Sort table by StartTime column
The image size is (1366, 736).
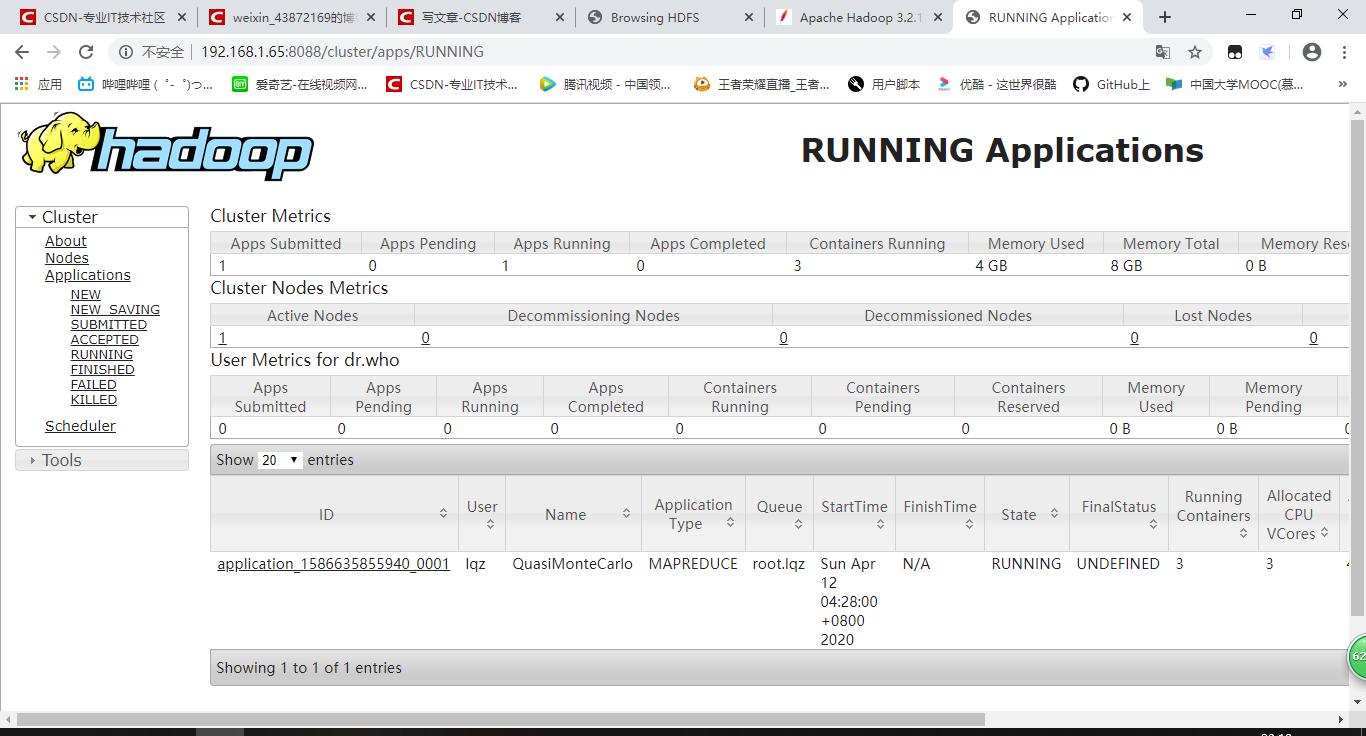880,524
